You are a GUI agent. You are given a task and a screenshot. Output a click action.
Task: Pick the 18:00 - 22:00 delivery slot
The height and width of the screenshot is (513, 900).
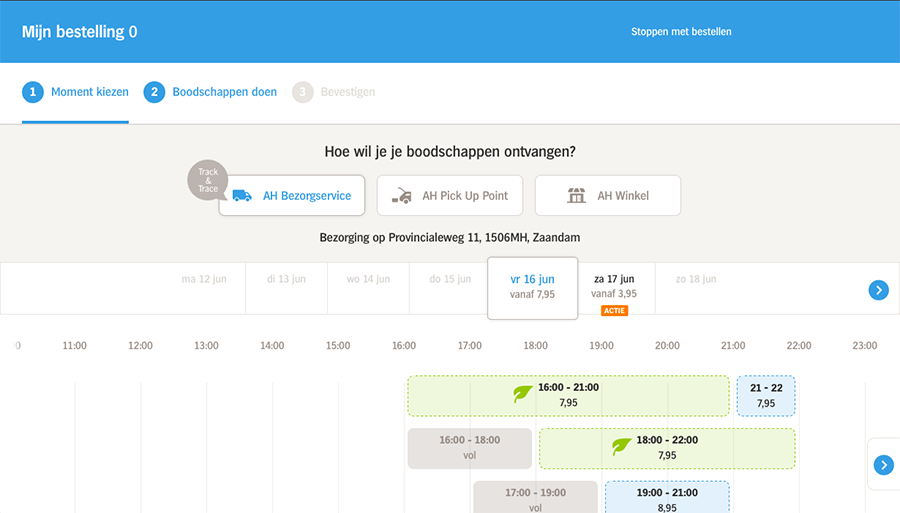coord(667,448)
